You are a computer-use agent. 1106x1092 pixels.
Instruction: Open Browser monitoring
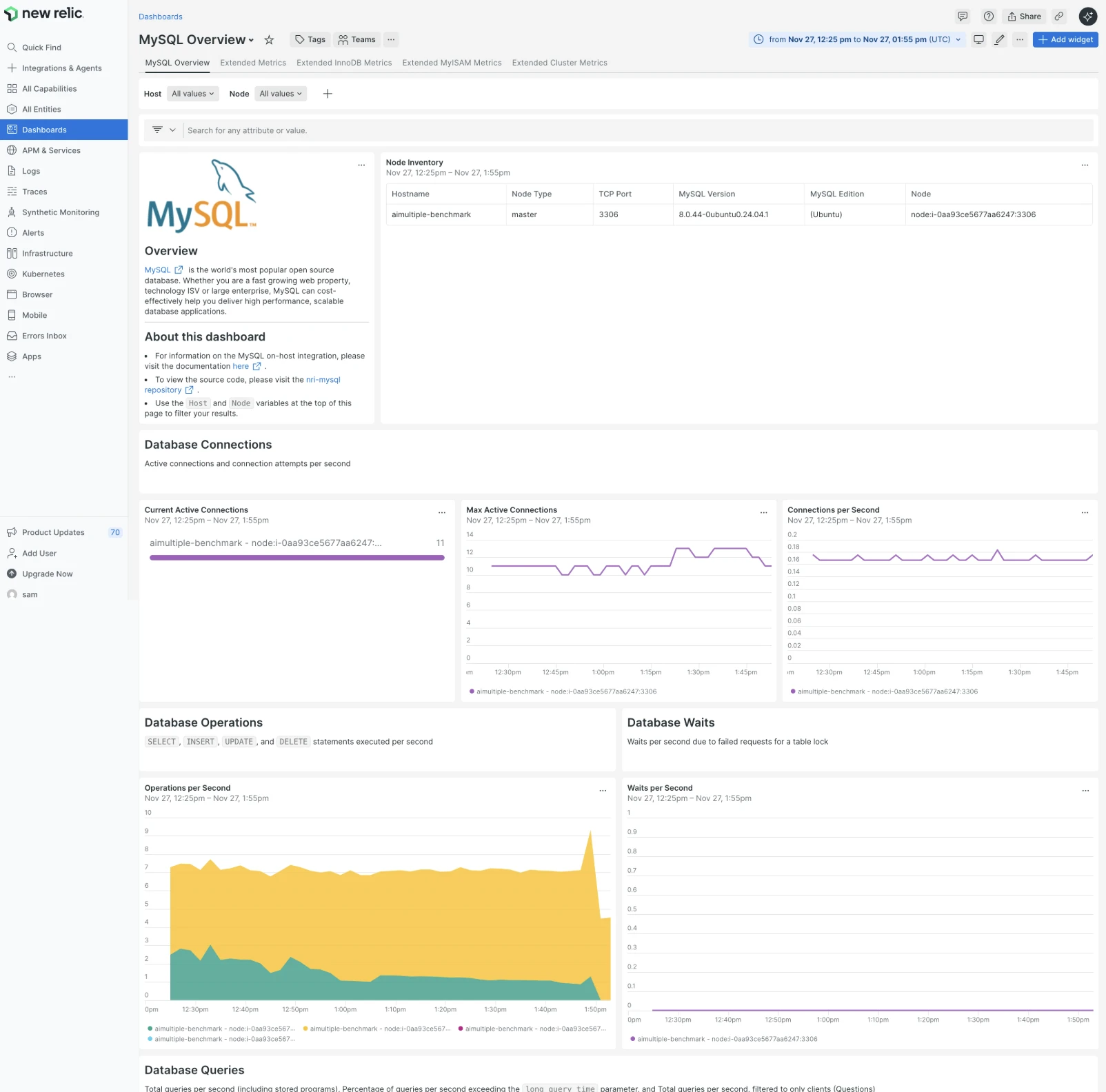[x=37, y=295]
